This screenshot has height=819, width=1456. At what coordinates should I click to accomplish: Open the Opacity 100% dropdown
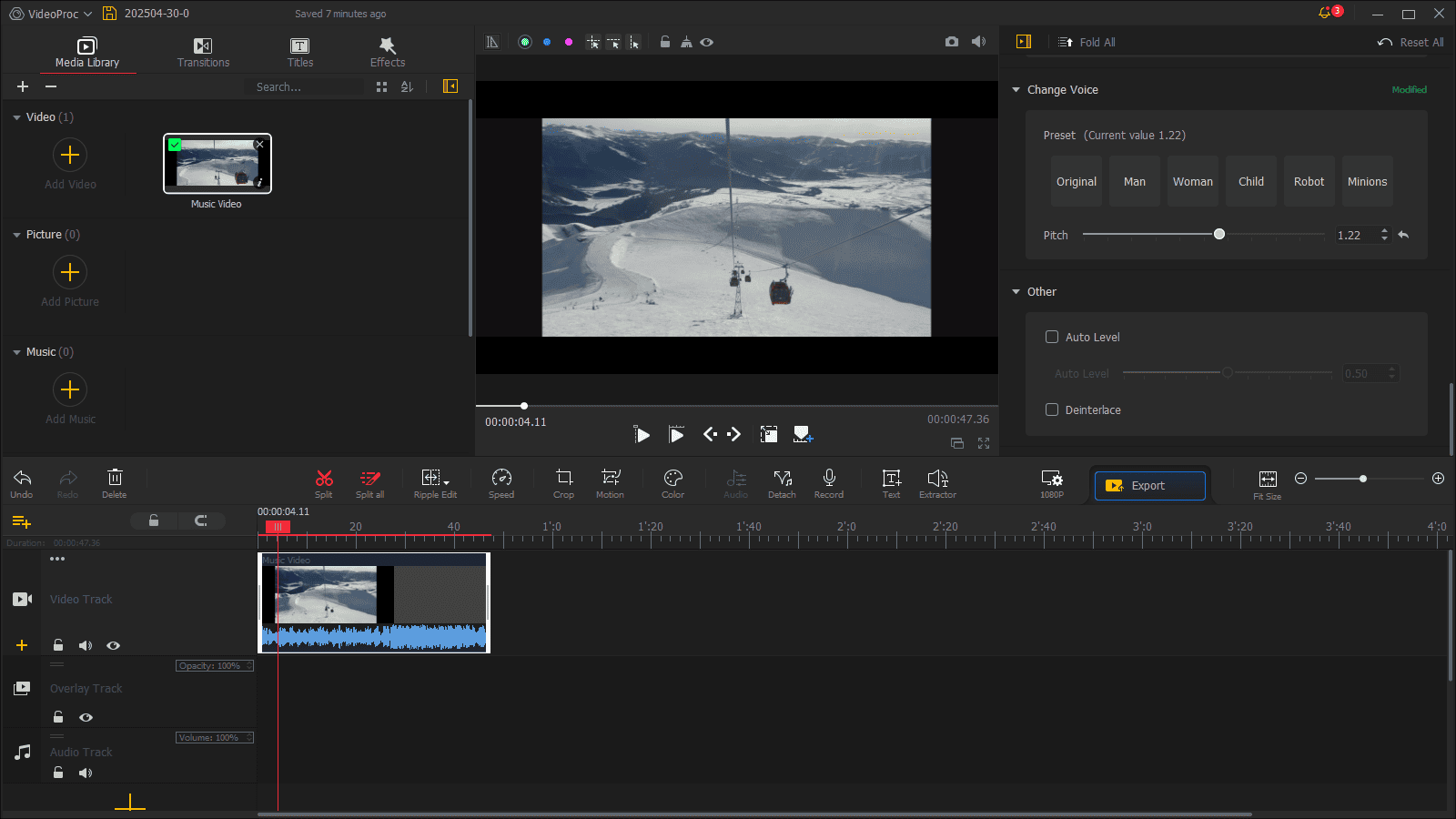pyautogui.click(x=215, y=666)
